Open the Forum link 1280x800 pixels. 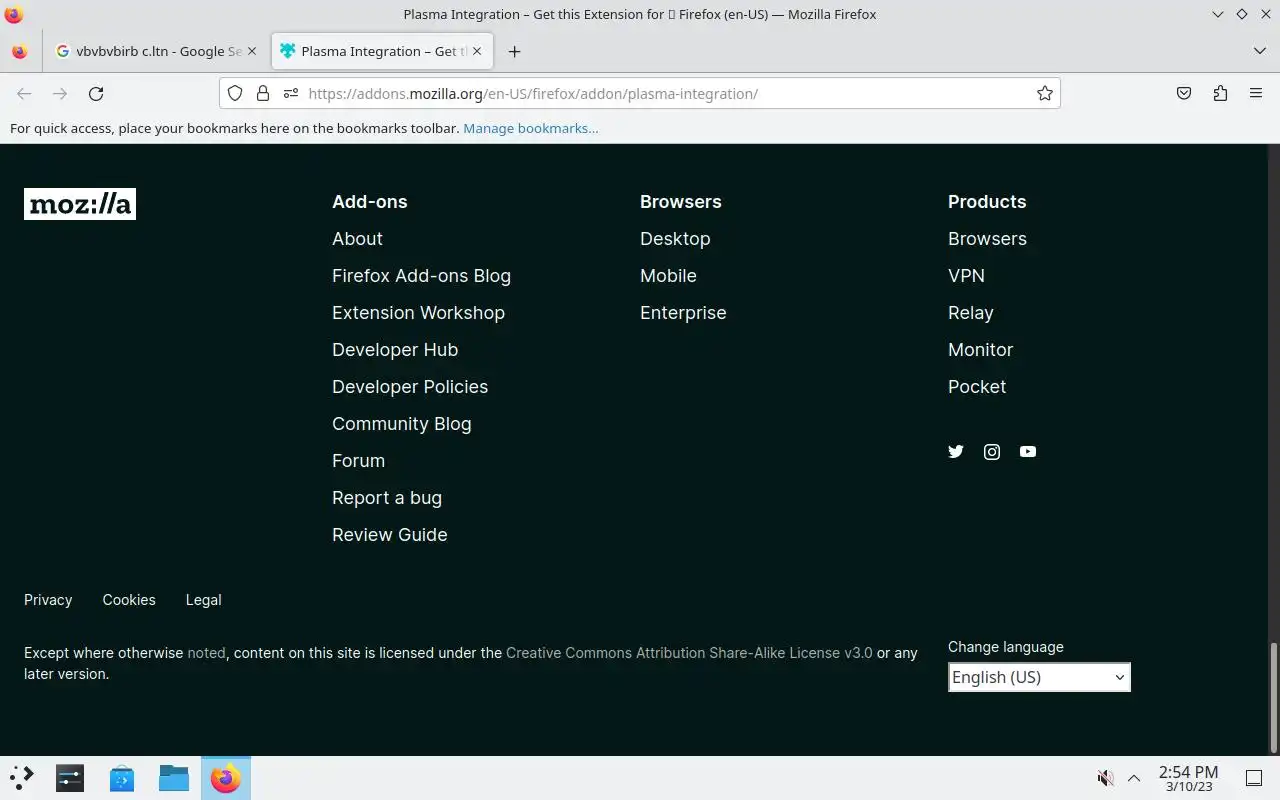[x=358, y=461]
